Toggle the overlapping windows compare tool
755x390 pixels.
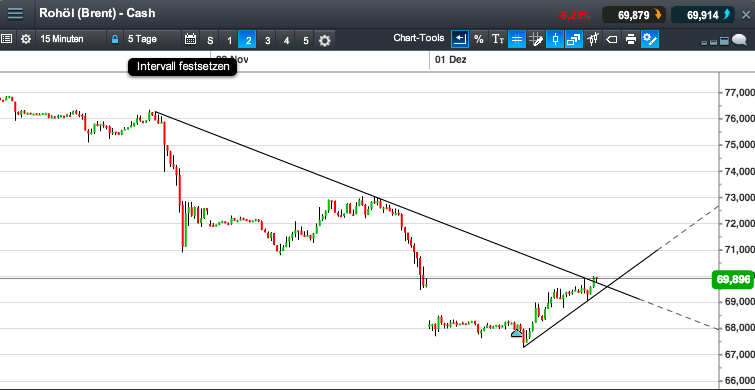pyautogui.click(x=573, y=39)
